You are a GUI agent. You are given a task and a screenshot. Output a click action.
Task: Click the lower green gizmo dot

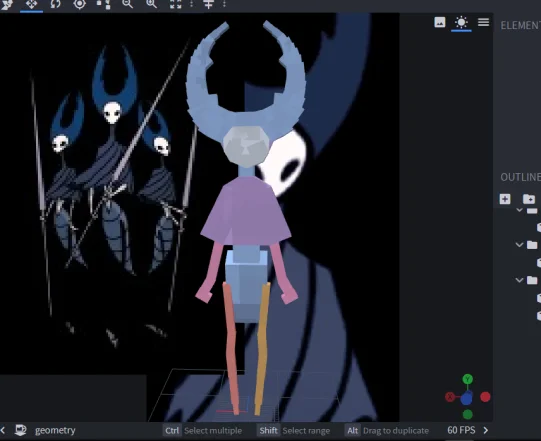coord(468,414)
